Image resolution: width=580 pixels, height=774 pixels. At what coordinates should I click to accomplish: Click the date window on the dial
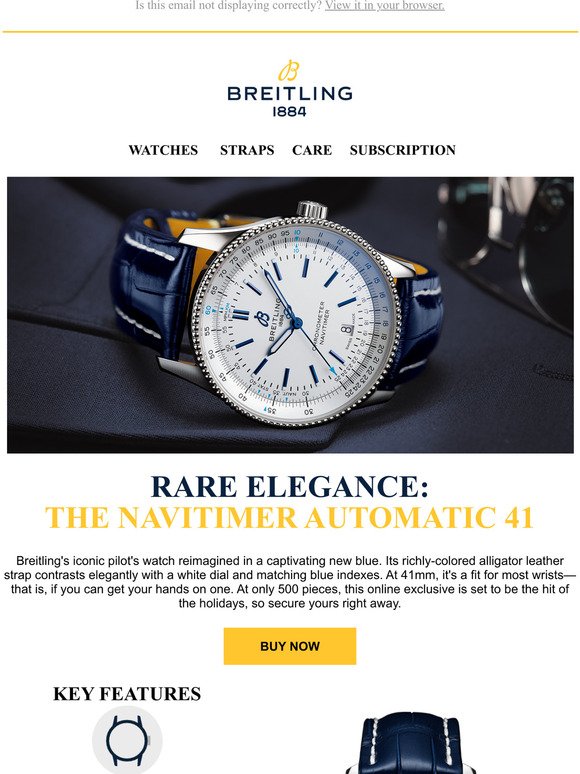pos(347,330)
